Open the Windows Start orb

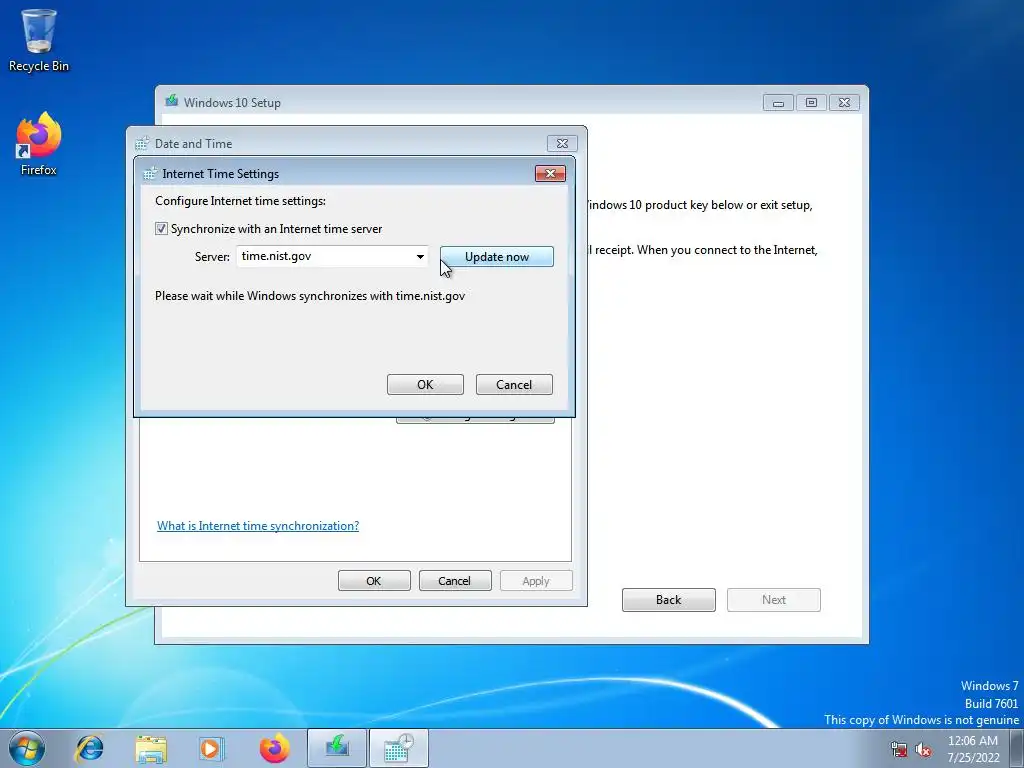(x=27, y=748)
